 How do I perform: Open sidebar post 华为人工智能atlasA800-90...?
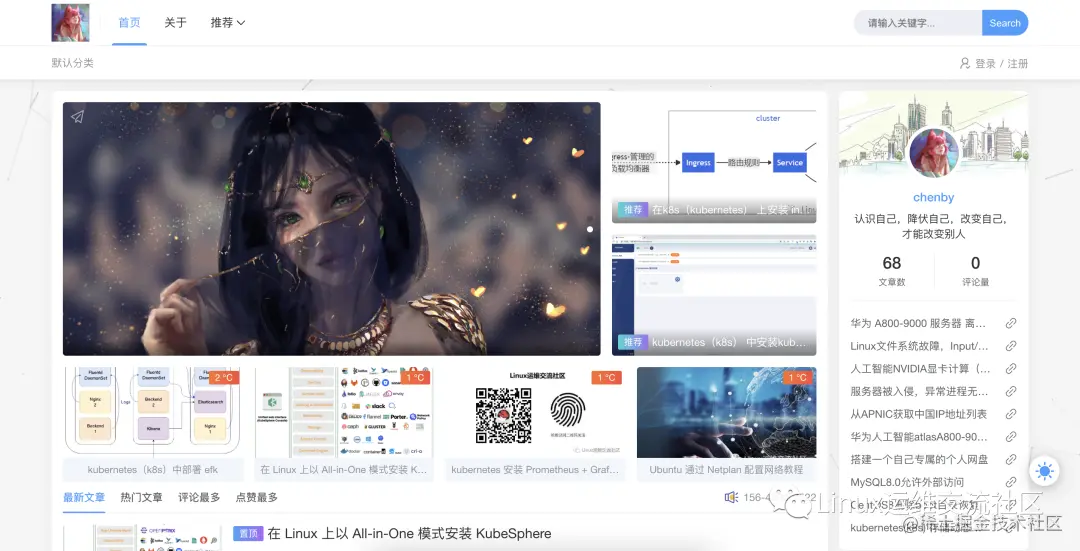pyautogui.click(x=919, y=437)
